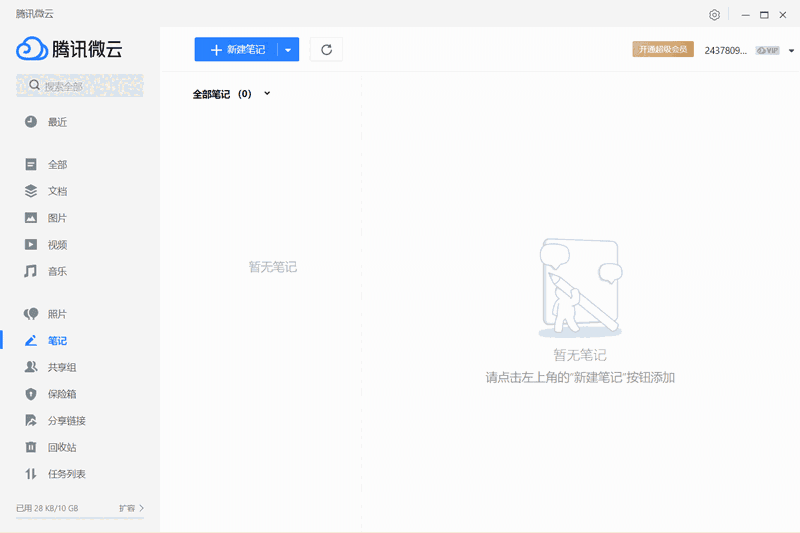Click the 任务列表 transfer arrows icon
This screenshot has height=533, width=800.
click(31, 474)
